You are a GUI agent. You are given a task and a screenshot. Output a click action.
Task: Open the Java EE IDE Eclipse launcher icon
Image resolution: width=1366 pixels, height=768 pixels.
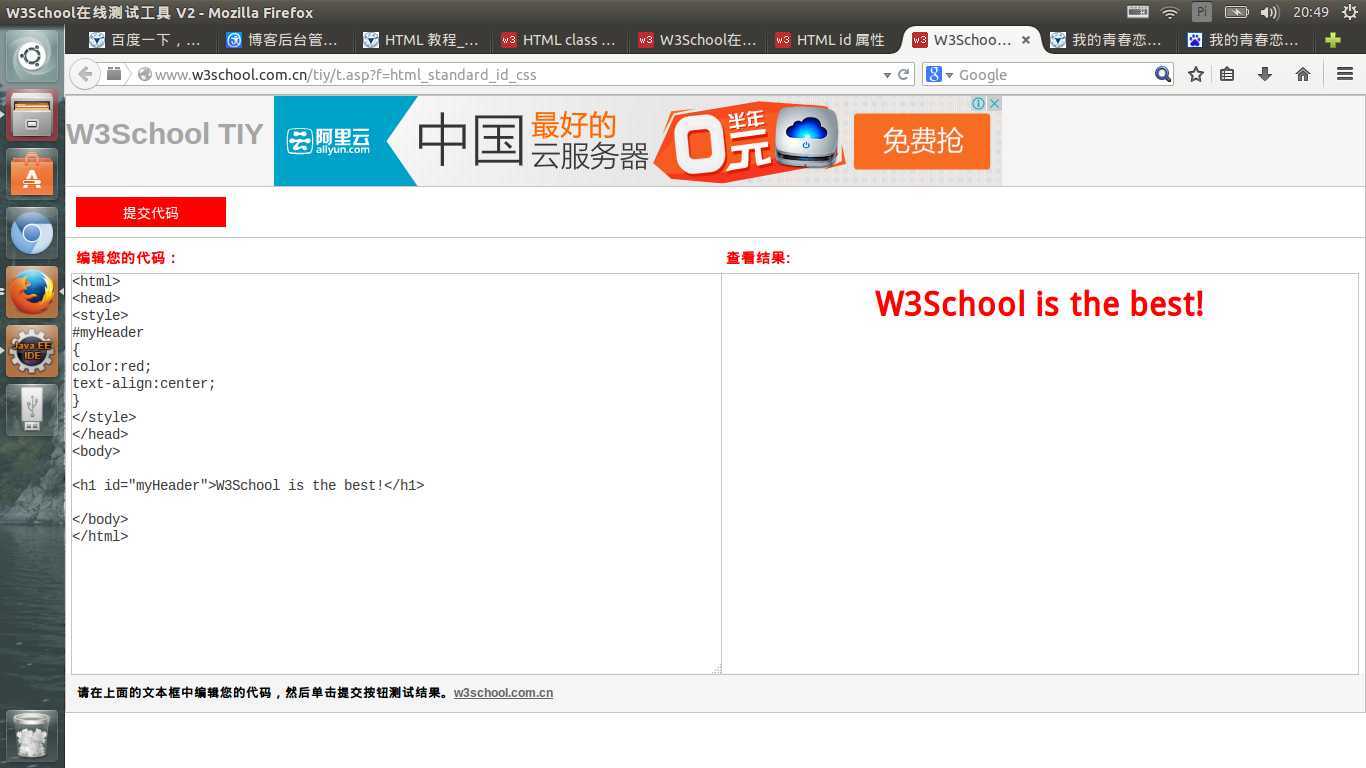tap(32, 351)
